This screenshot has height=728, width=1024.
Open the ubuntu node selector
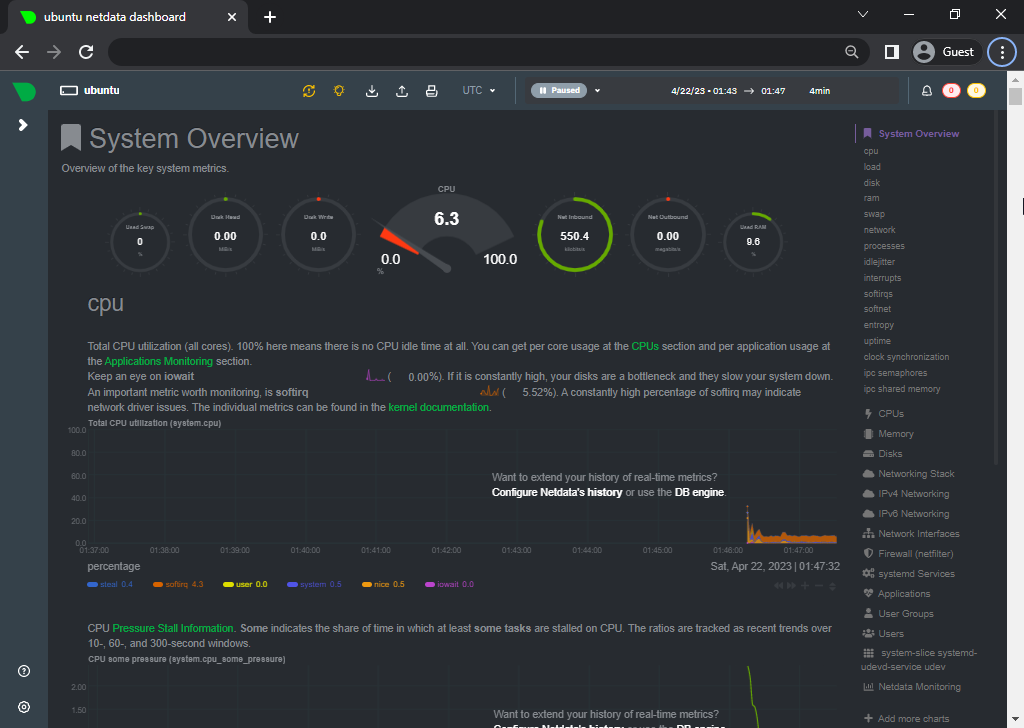coord(90,91)
